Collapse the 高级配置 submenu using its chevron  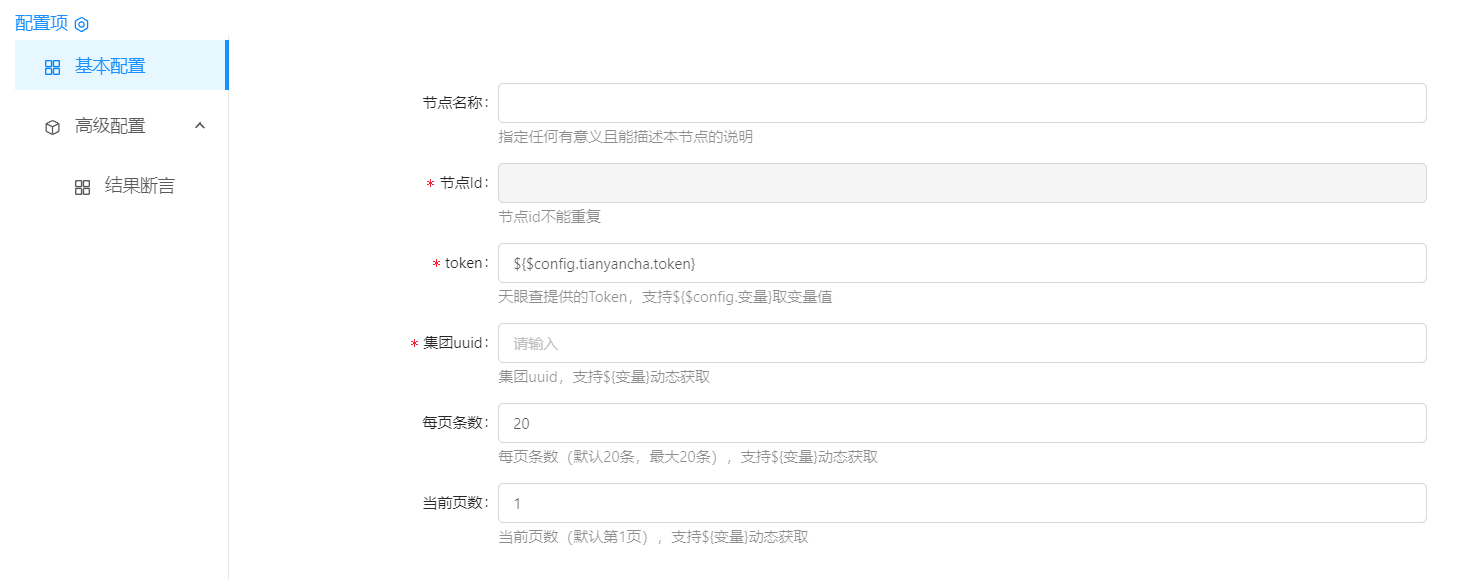(199, 126)
